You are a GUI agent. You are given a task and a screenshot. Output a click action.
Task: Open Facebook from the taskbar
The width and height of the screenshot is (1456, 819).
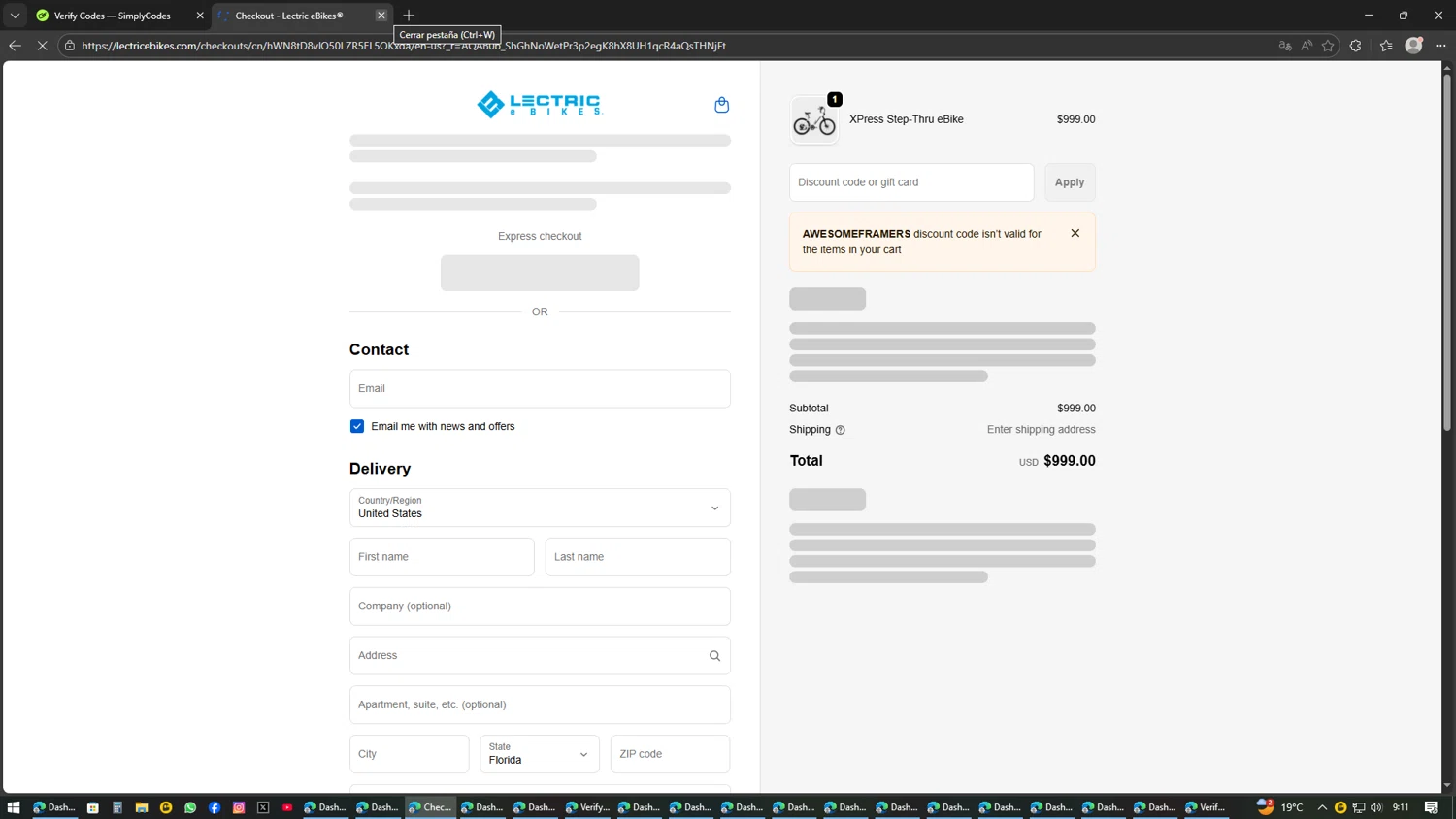tap(215, 807)
